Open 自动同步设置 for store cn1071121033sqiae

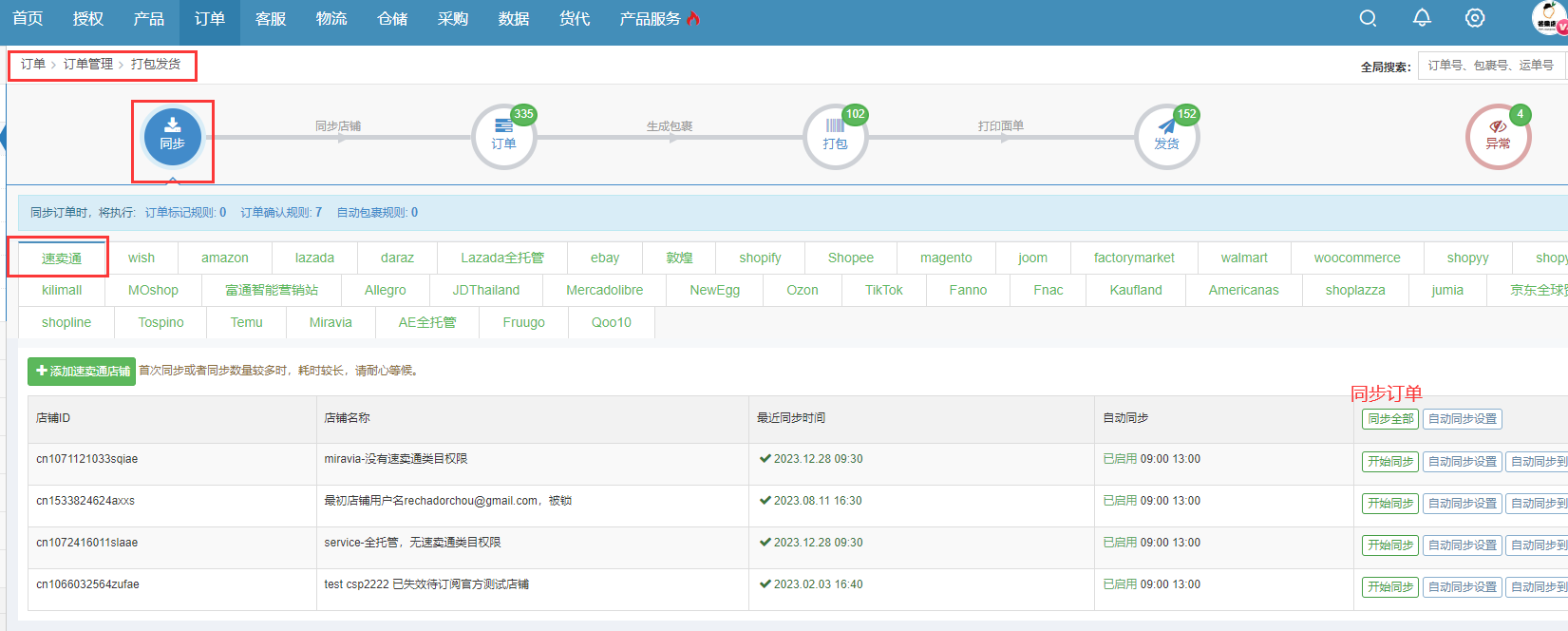coord(1463,462)
